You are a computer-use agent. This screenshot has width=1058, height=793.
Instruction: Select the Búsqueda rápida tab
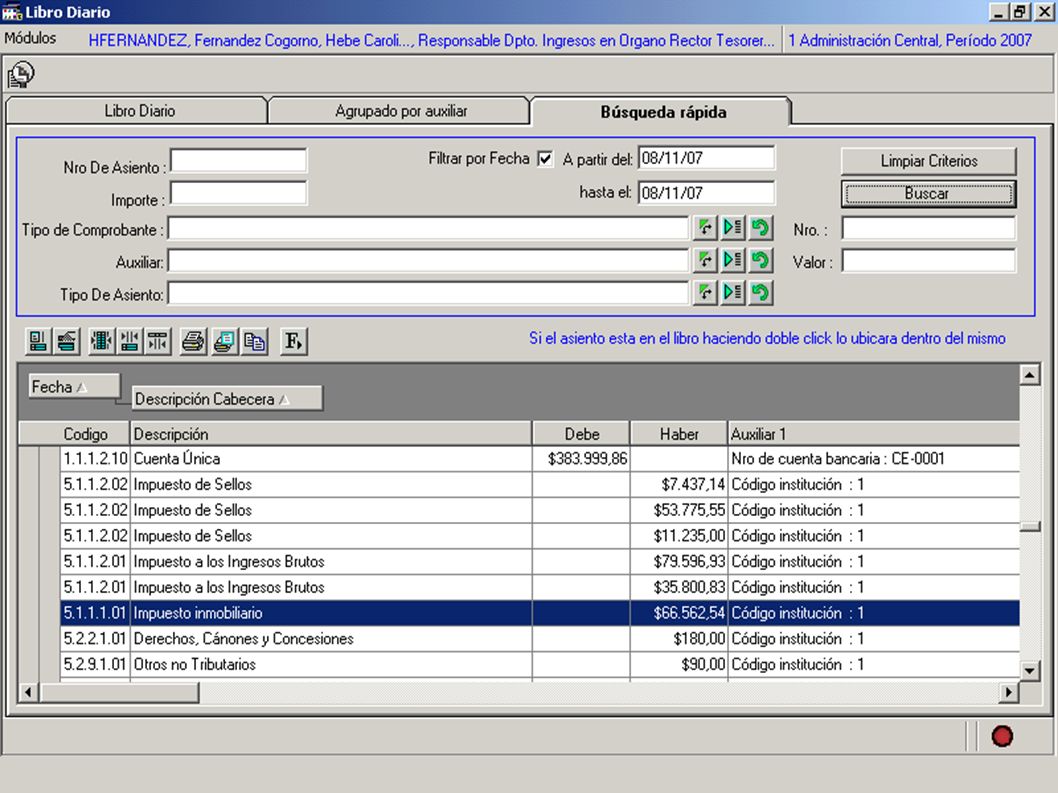[663, 112]
